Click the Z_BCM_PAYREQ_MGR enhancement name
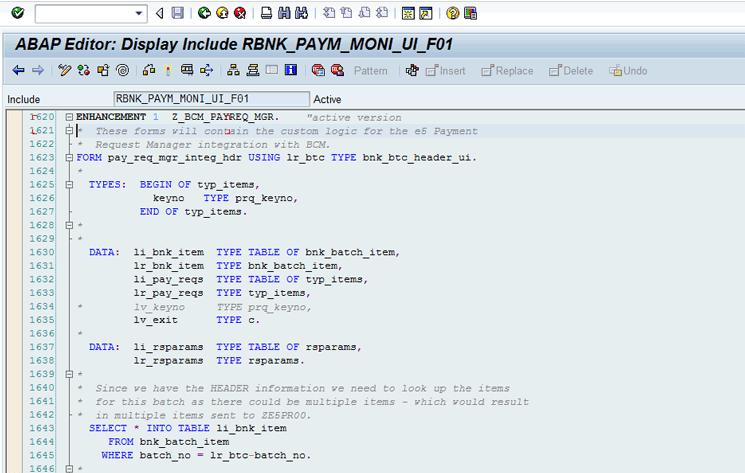The image size is (745, 473). point(225,117)
